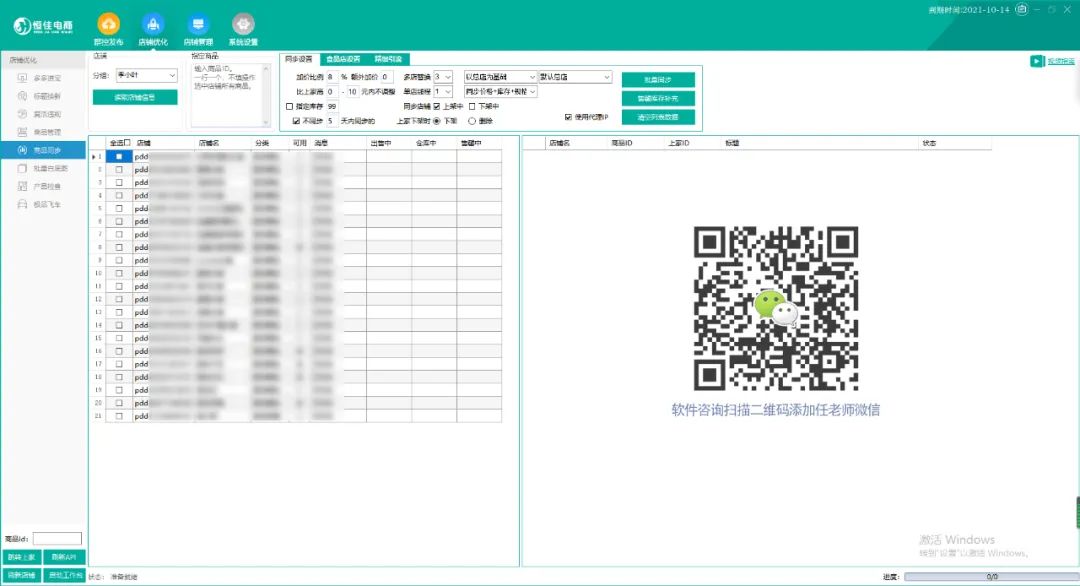Click the 清空列表数据 button

[x=658, y=117]
